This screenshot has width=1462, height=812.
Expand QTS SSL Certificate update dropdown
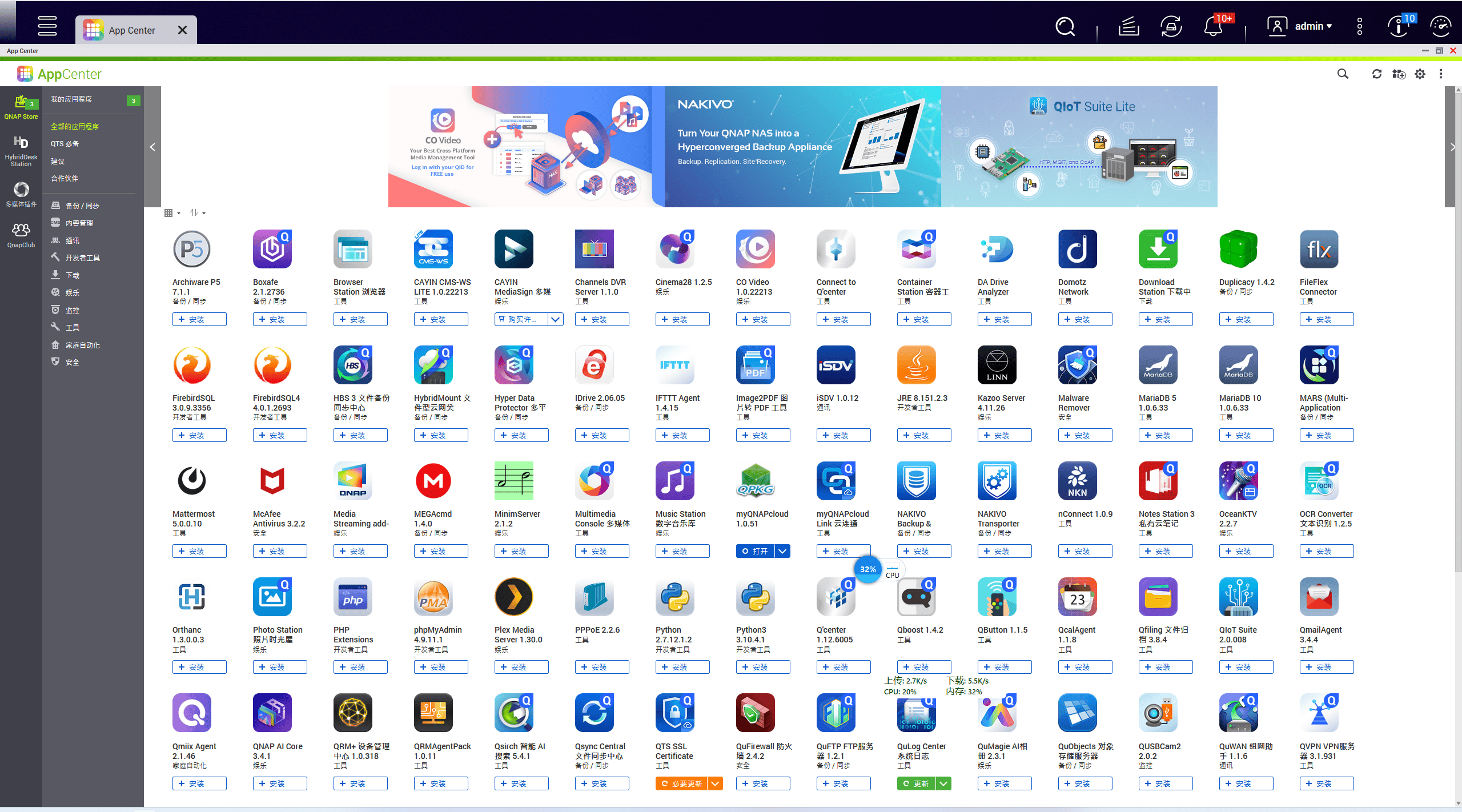tap(715, 783)
